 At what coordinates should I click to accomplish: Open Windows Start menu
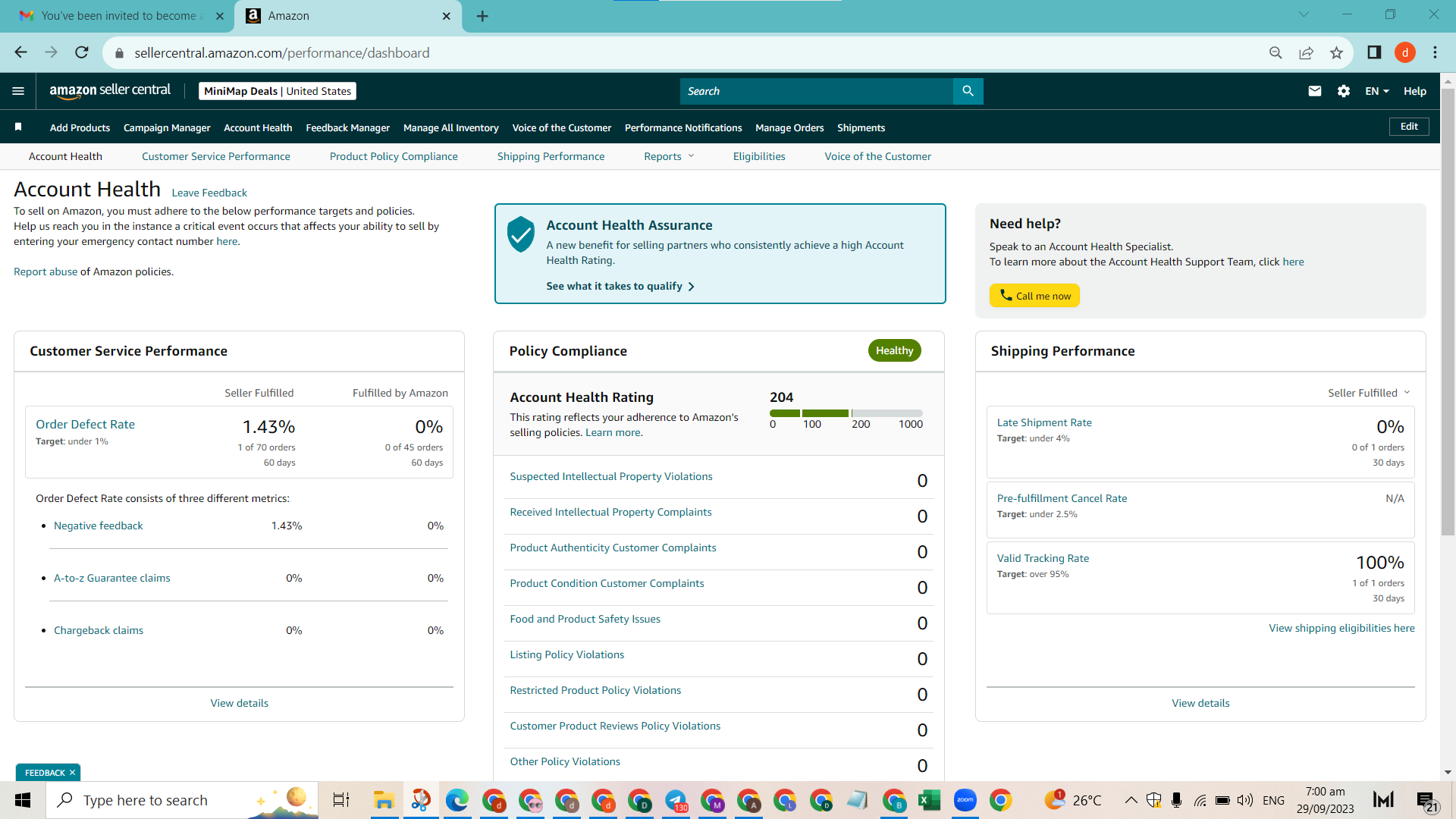[23, 800]
